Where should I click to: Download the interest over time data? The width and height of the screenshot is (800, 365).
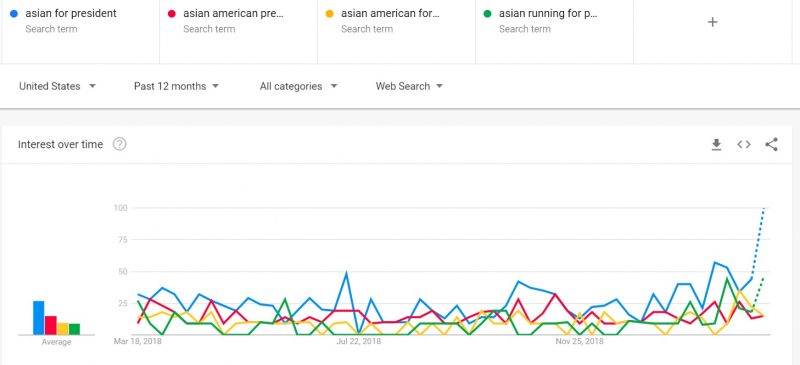tap(716, 145)
